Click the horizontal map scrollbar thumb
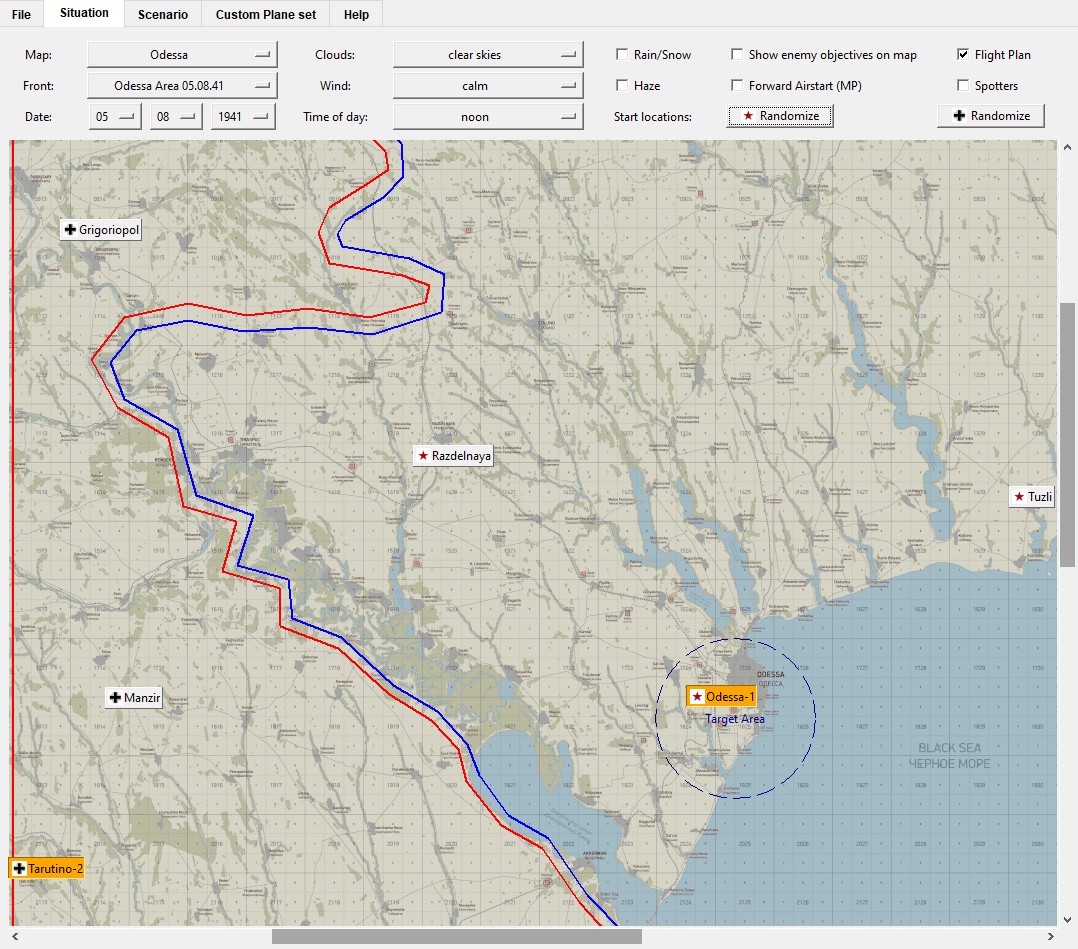This screenshot has width=1078, height=949. [x=456, y=937]
